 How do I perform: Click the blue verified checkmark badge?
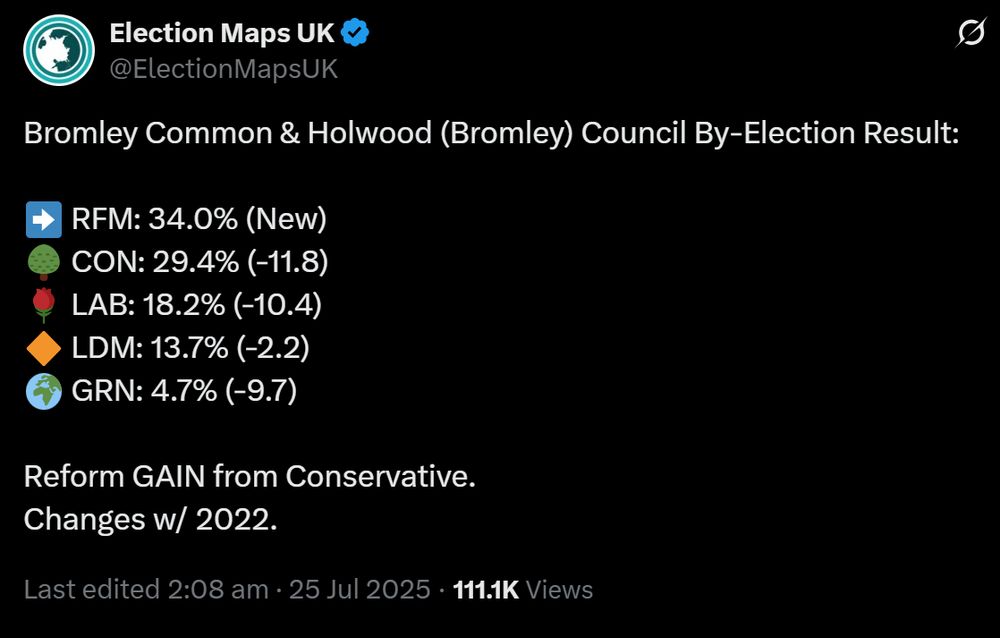pos(355,33)
